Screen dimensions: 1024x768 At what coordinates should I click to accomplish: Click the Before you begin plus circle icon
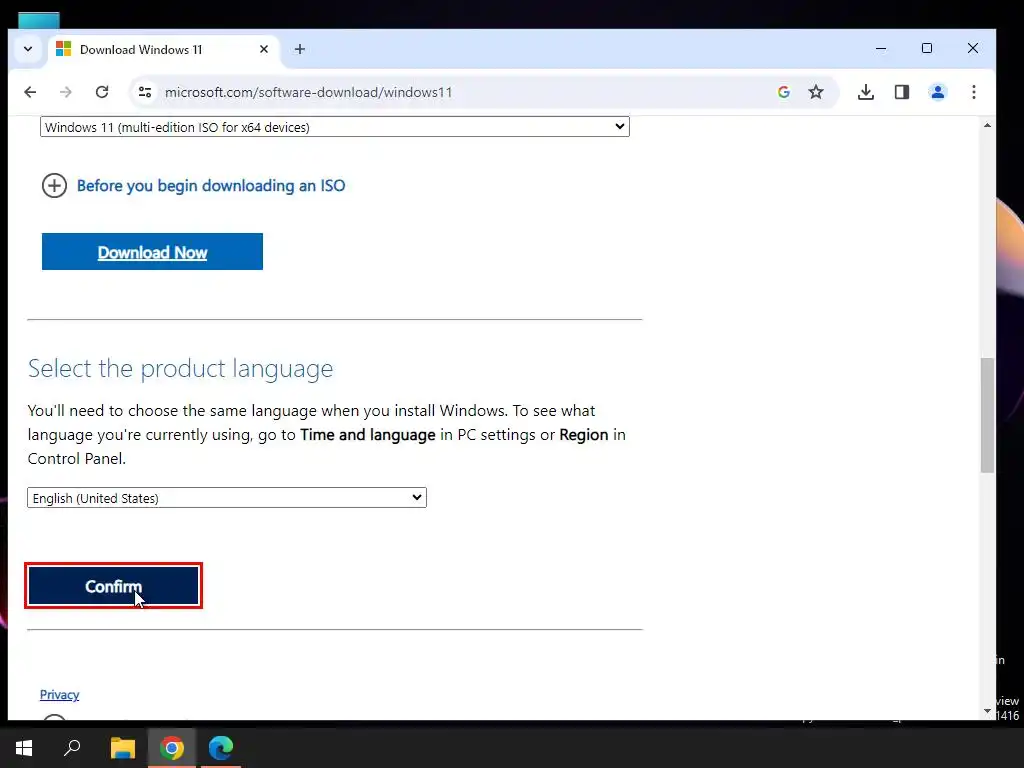point(54,185)
